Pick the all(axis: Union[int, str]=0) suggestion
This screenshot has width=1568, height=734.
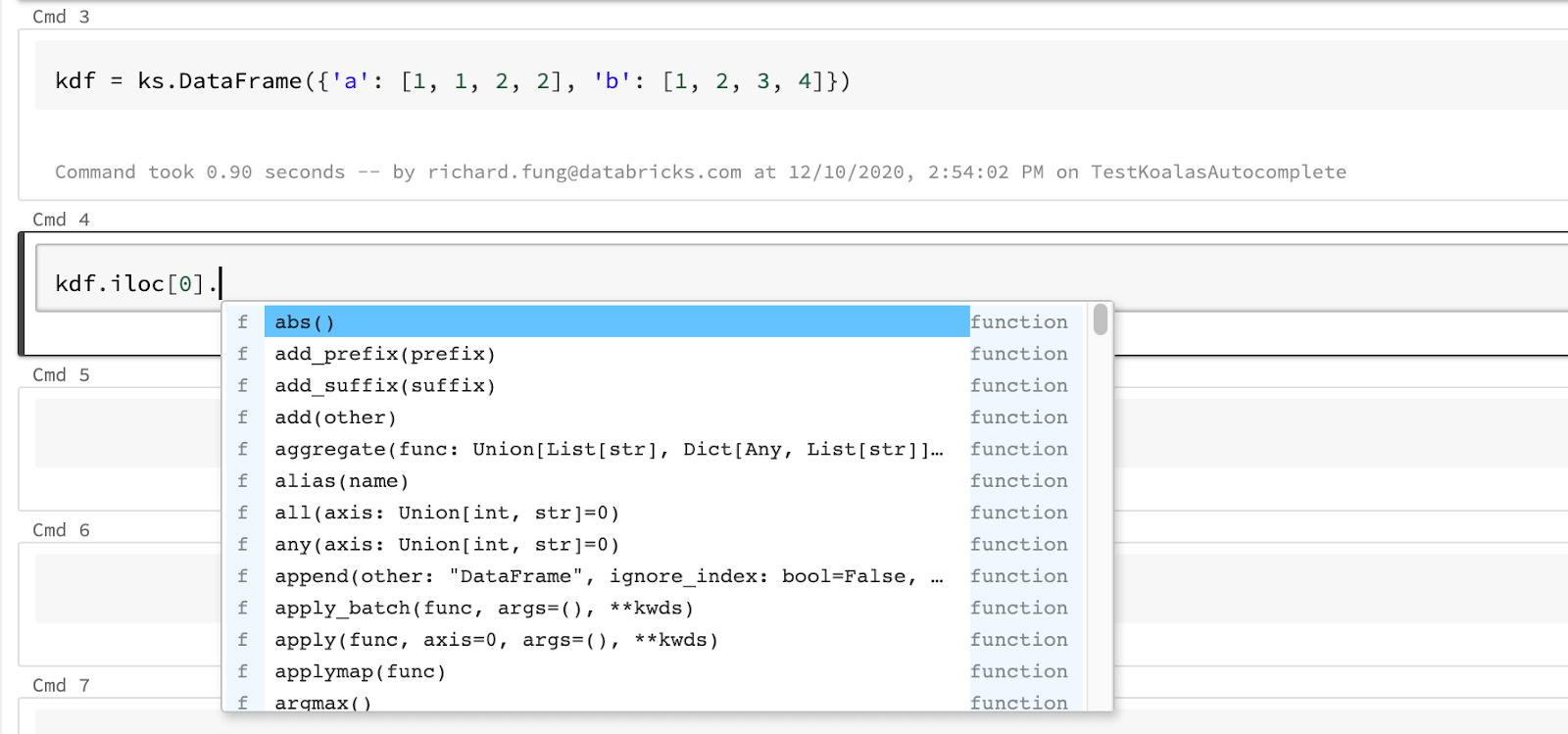point(447,513)
